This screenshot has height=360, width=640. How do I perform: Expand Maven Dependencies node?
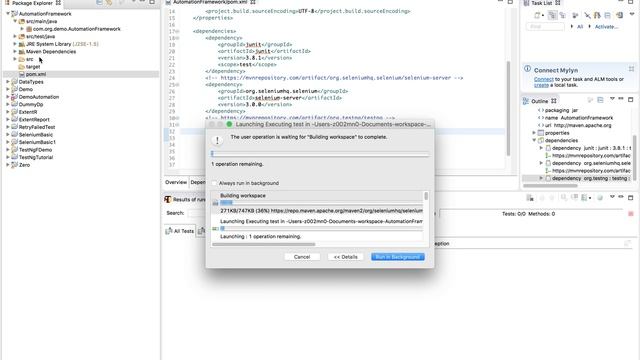click(15, 51)
